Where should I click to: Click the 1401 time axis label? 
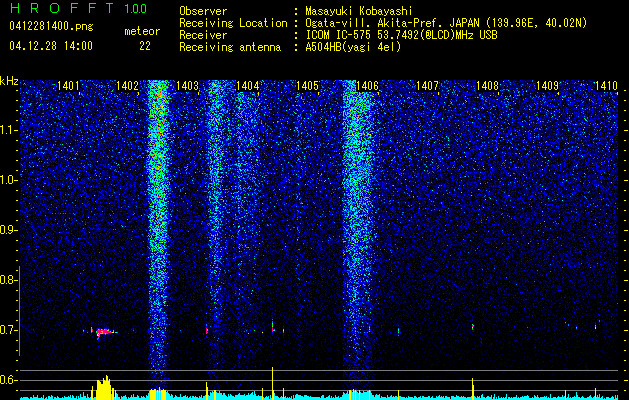68,85
